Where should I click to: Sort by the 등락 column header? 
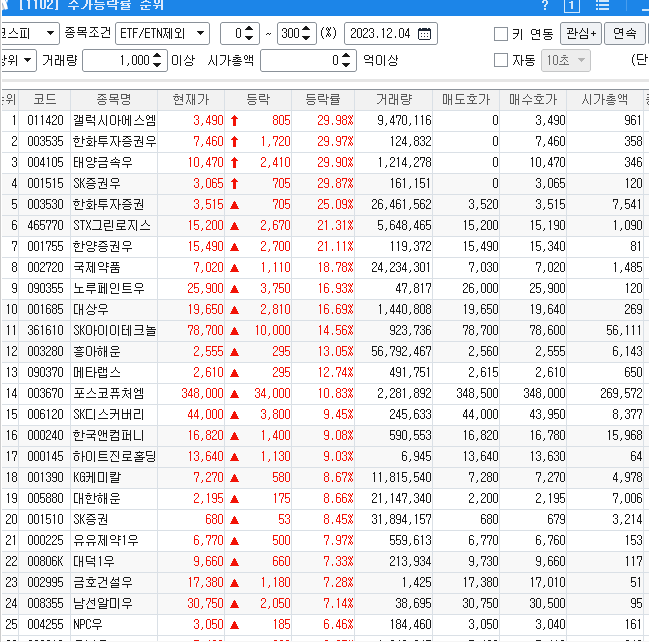click(258, 99)
